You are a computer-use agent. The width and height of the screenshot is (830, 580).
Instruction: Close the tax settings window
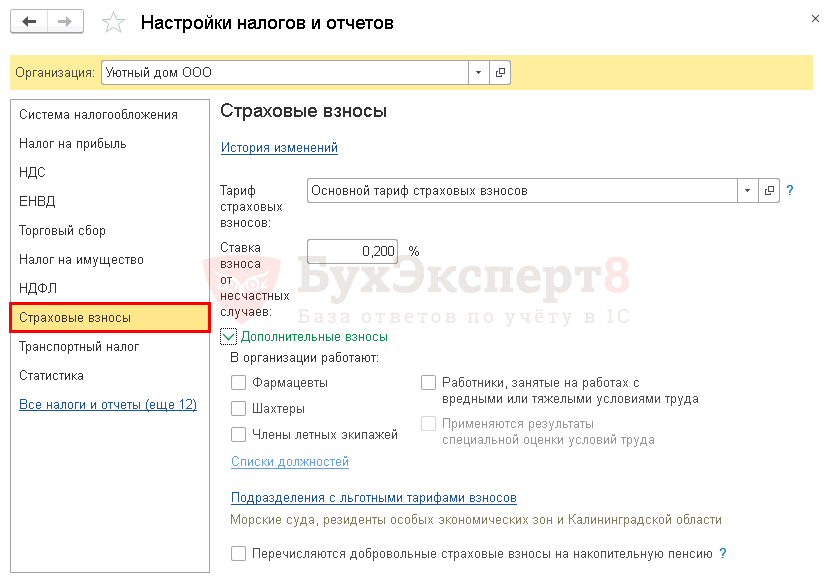click(808, 17)
